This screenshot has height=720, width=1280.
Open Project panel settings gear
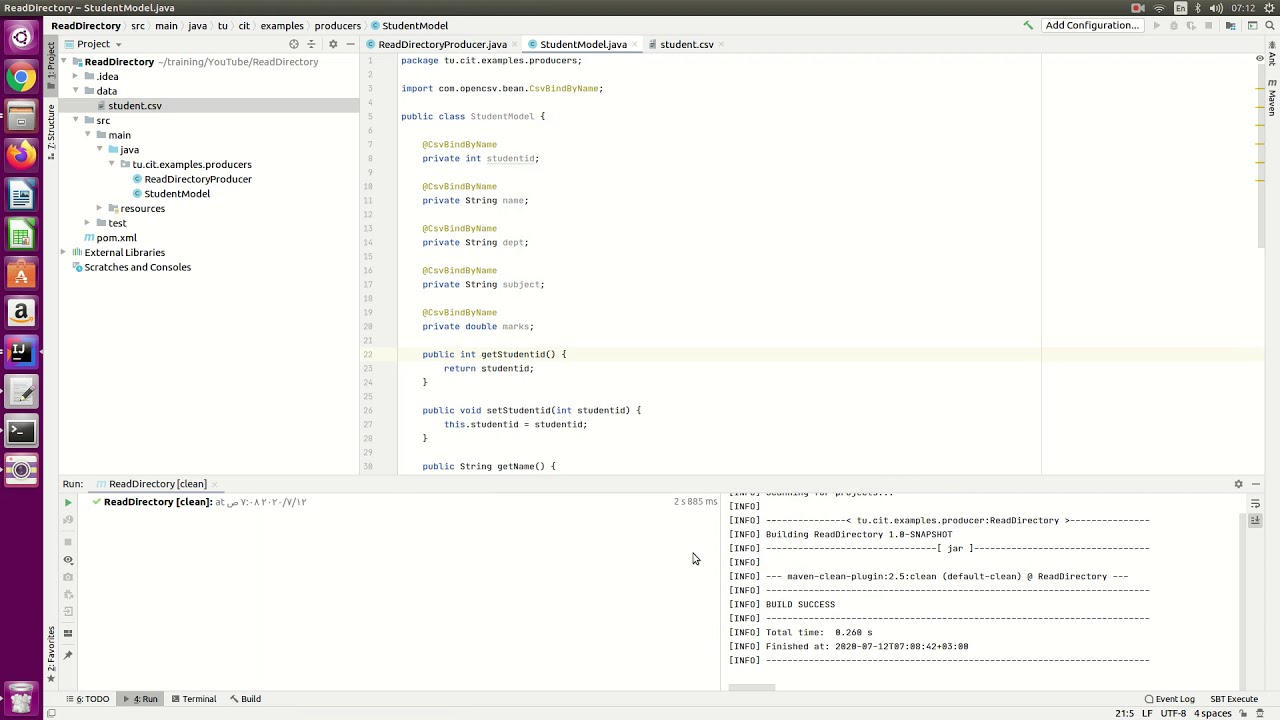pos(333,44)
